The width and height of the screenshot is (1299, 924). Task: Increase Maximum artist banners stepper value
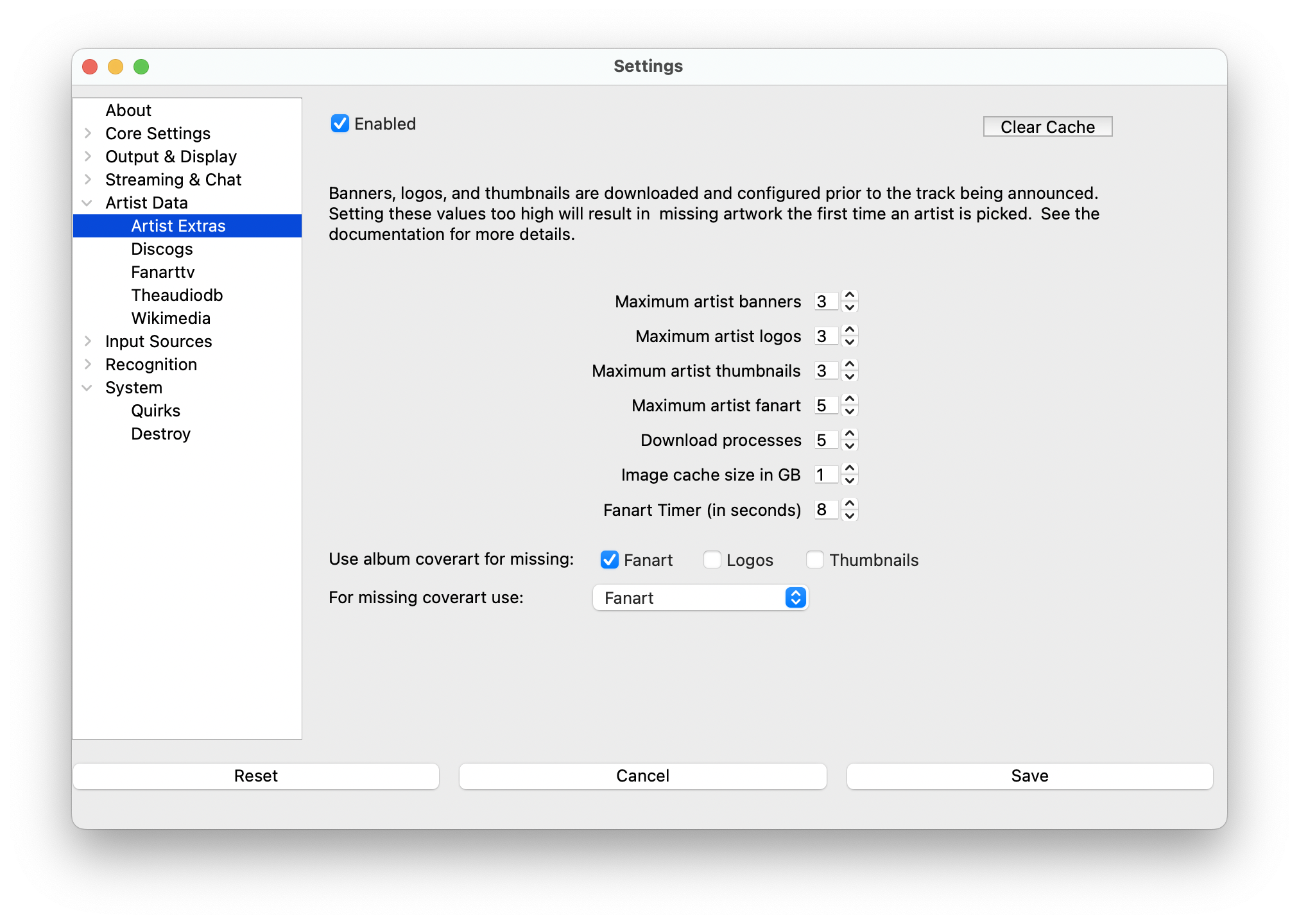pos(850,296)
